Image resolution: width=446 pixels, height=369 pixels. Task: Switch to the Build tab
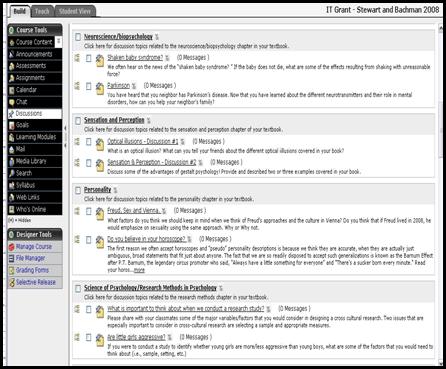click(x=19, y=11)
